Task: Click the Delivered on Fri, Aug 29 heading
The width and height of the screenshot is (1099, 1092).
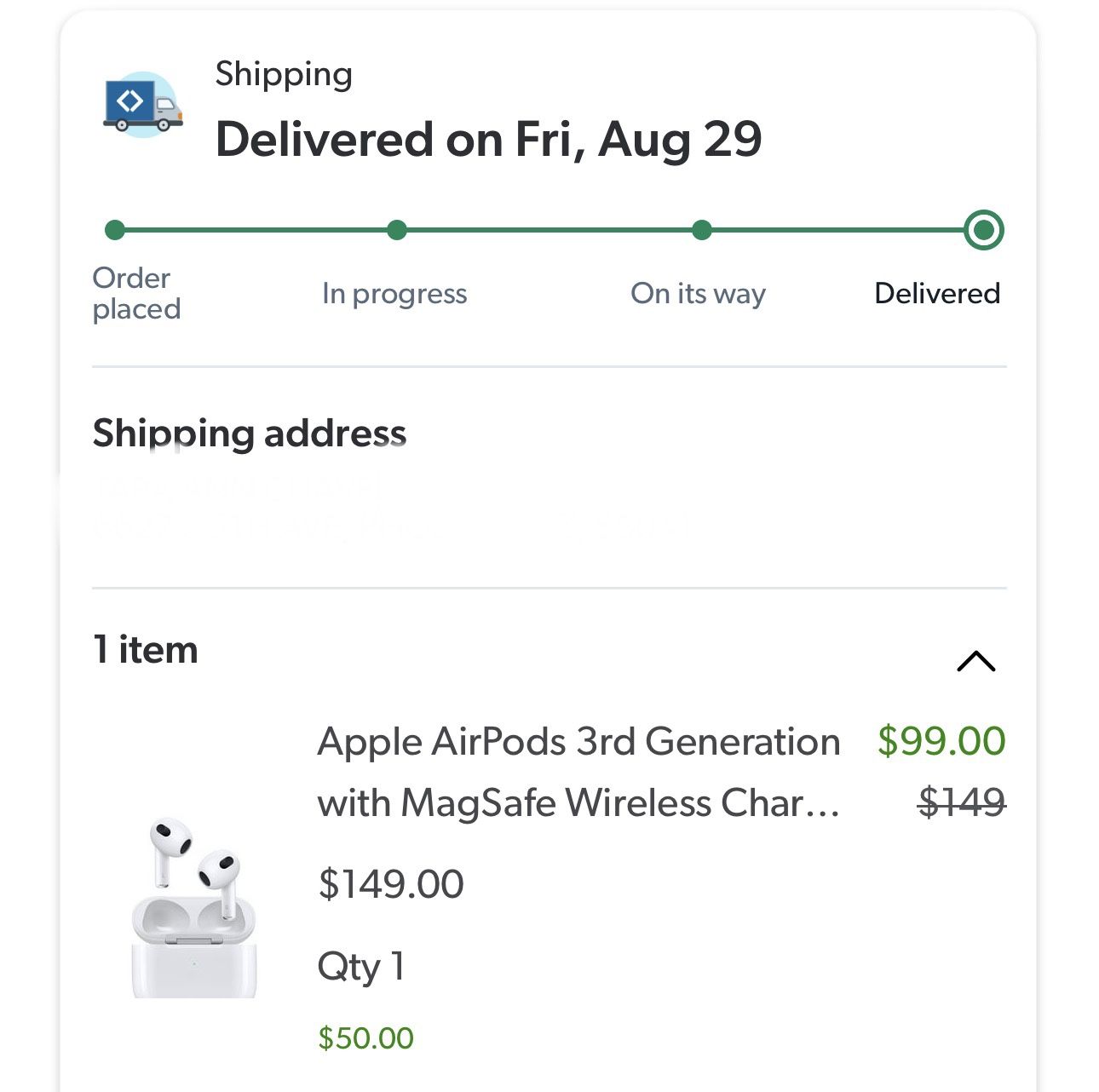Action: click(490, 139)
